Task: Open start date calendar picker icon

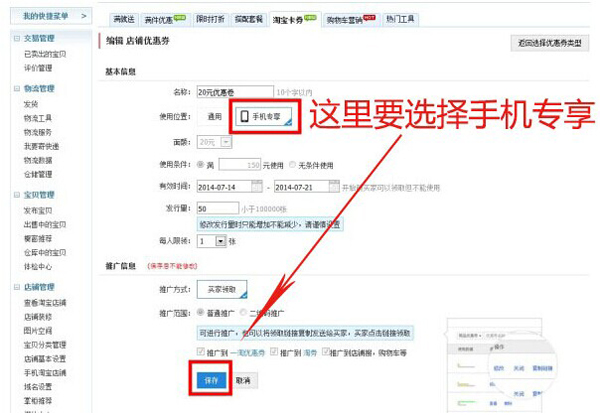Action: coord(257,186)
